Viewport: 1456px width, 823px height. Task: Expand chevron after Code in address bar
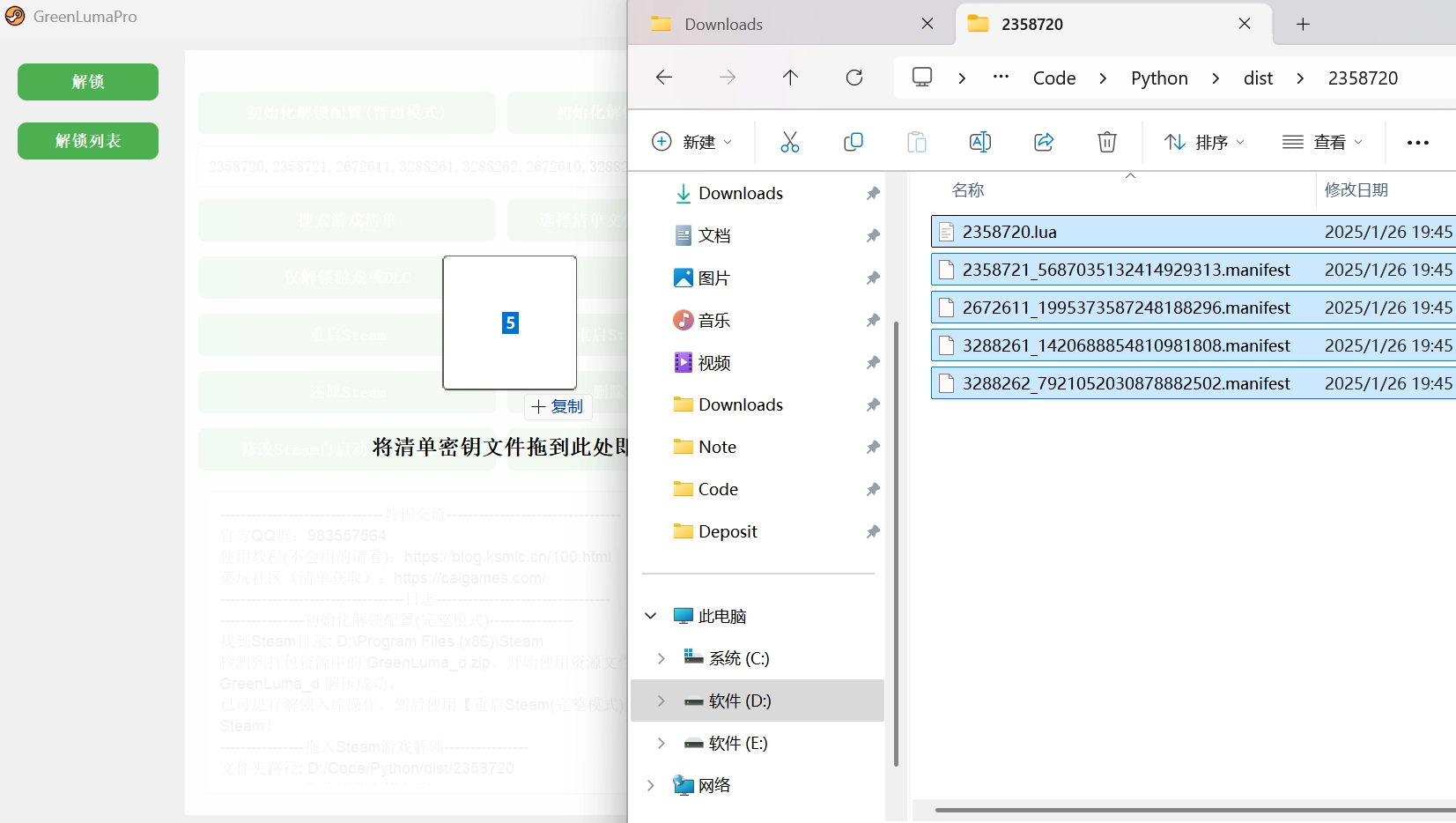pyautogui.click(x=1103, y=78)
